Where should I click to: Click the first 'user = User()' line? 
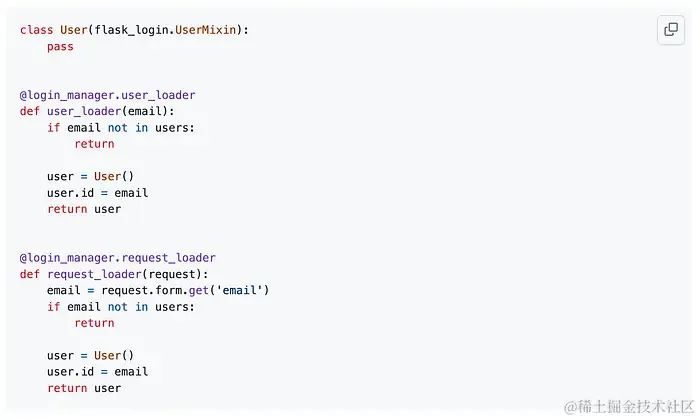click(x=90, y=176)
